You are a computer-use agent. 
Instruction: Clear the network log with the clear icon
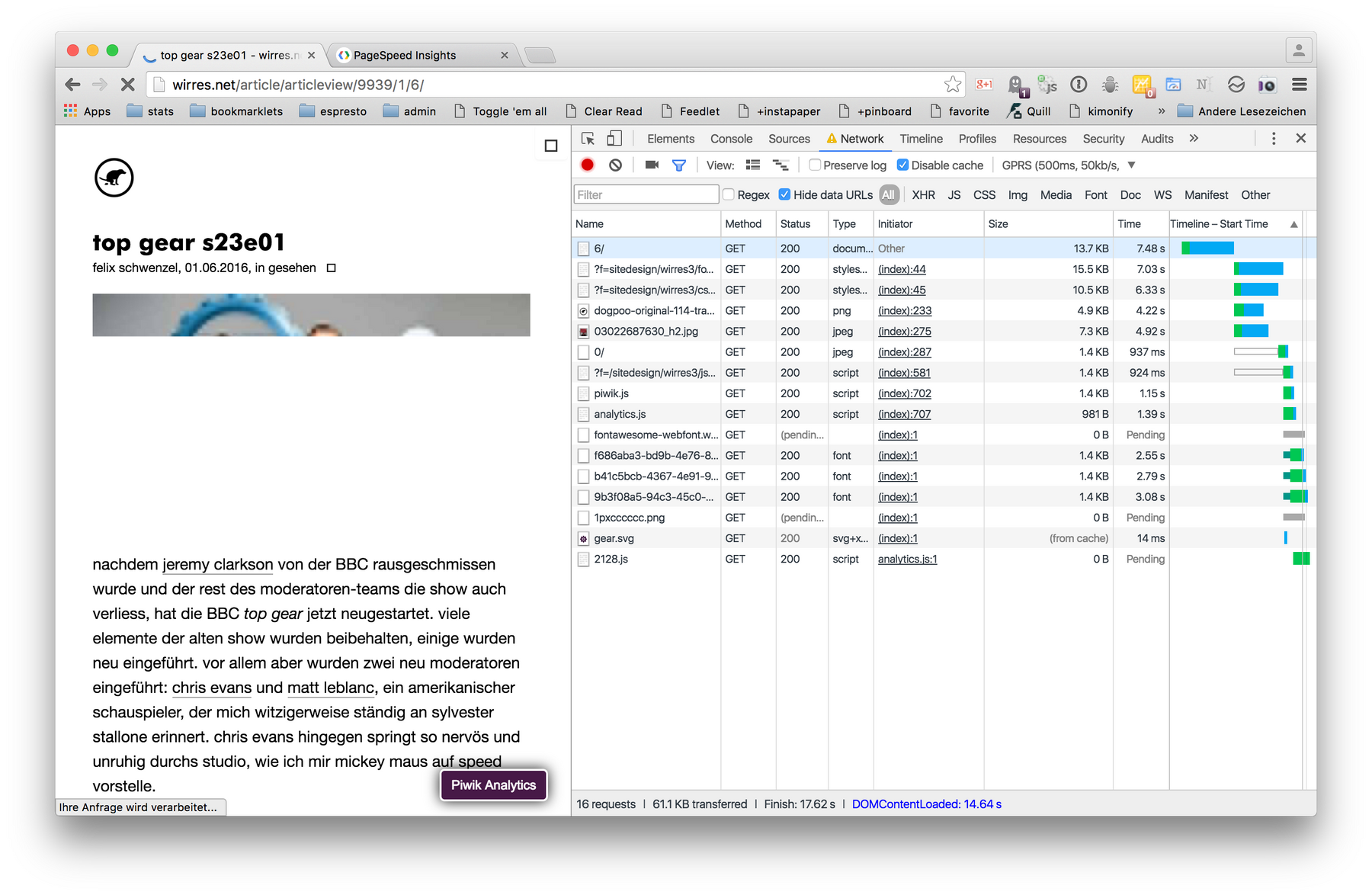[x=616, y=165]
